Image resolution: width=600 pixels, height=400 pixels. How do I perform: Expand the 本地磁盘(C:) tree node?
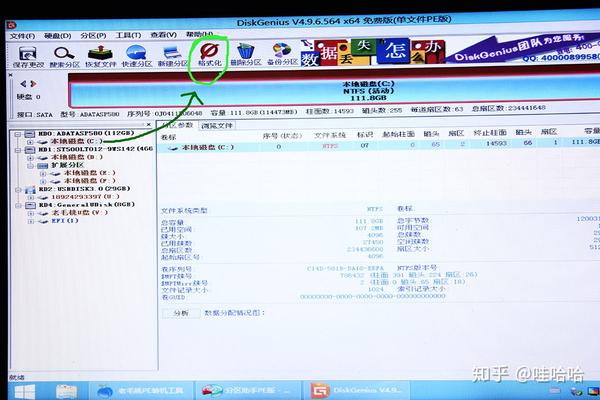(30, 142)
